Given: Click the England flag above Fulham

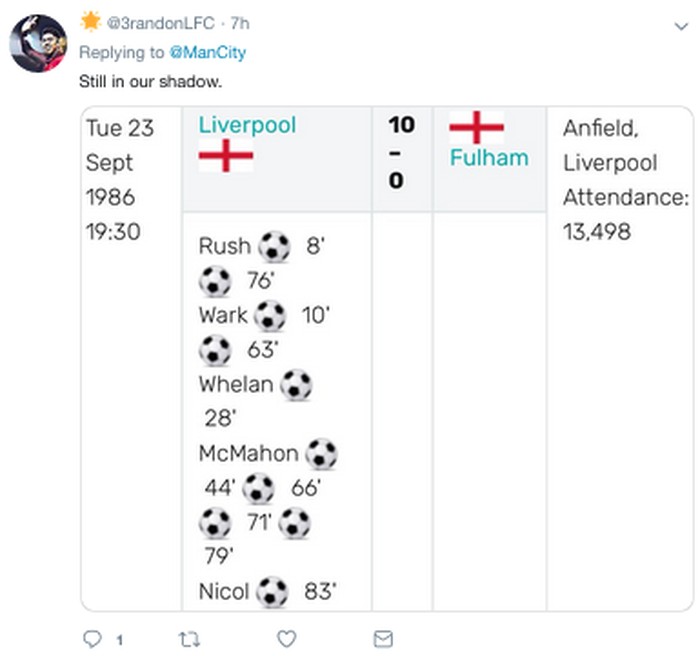Looking at the screenshot, I should click(x=476, y=127).
